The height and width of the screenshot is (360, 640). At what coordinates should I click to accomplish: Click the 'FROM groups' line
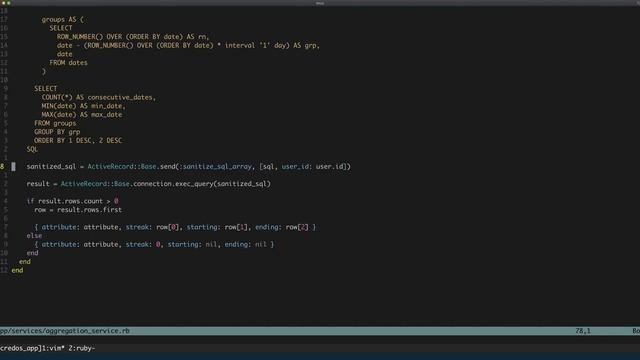point(55,123)
